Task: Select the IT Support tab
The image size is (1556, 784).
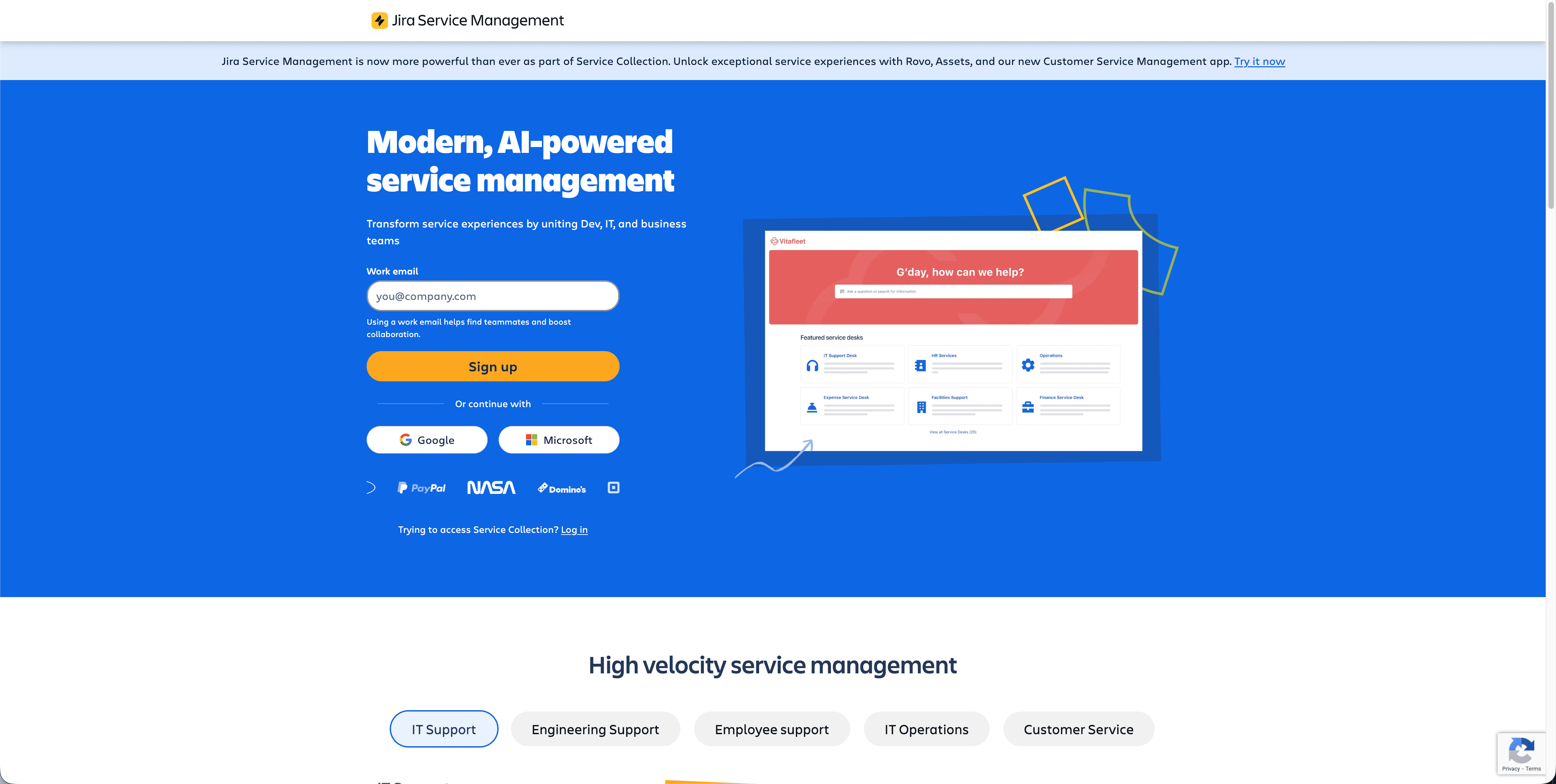Action: coord(444,729)
